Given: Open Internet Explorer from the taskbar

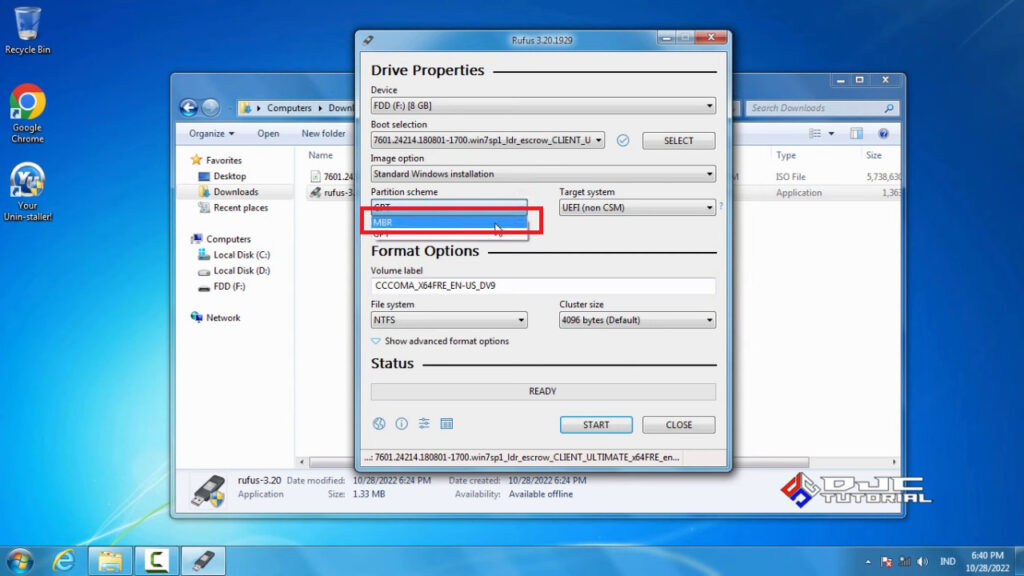Looking at the screenshot, I should (x=62, y=561).
